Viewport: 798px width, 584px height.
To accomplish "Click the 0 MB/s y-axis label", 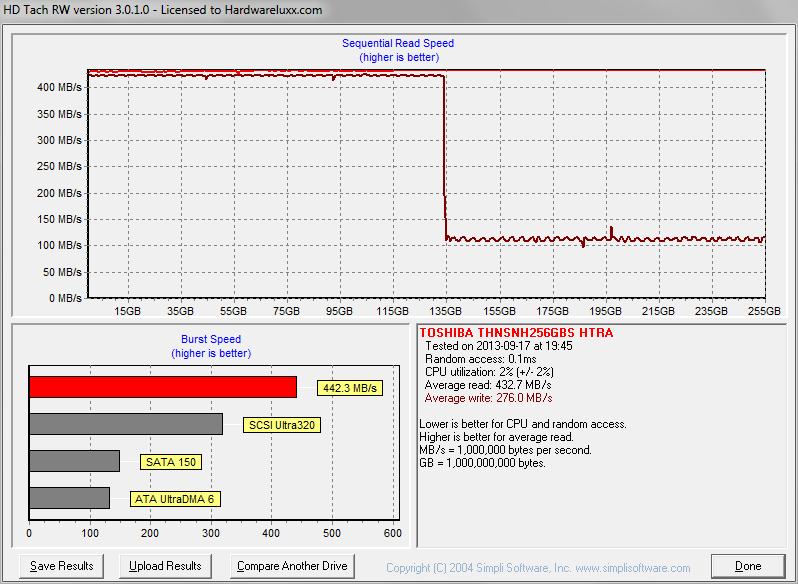I will tap(65, 298).
